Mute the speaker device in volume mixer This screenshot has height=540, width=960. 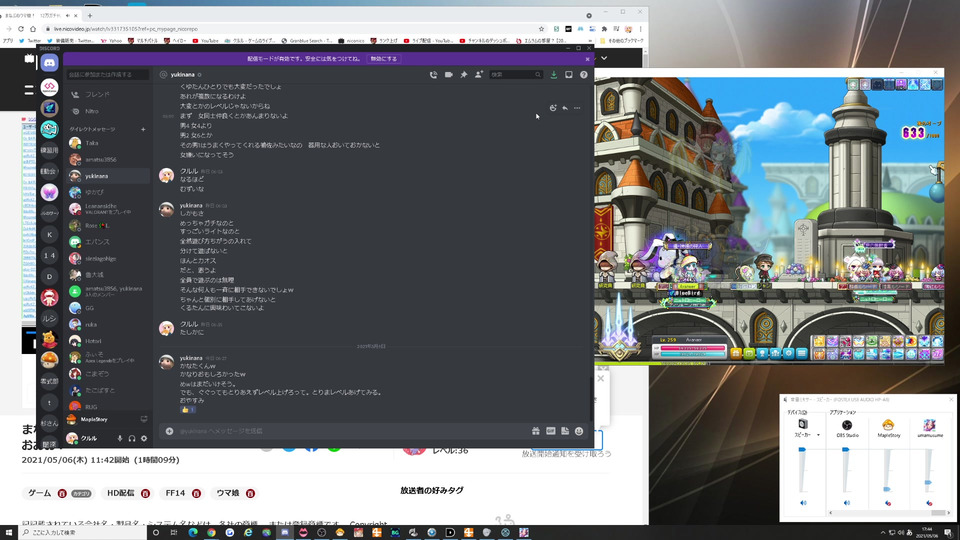803,503
